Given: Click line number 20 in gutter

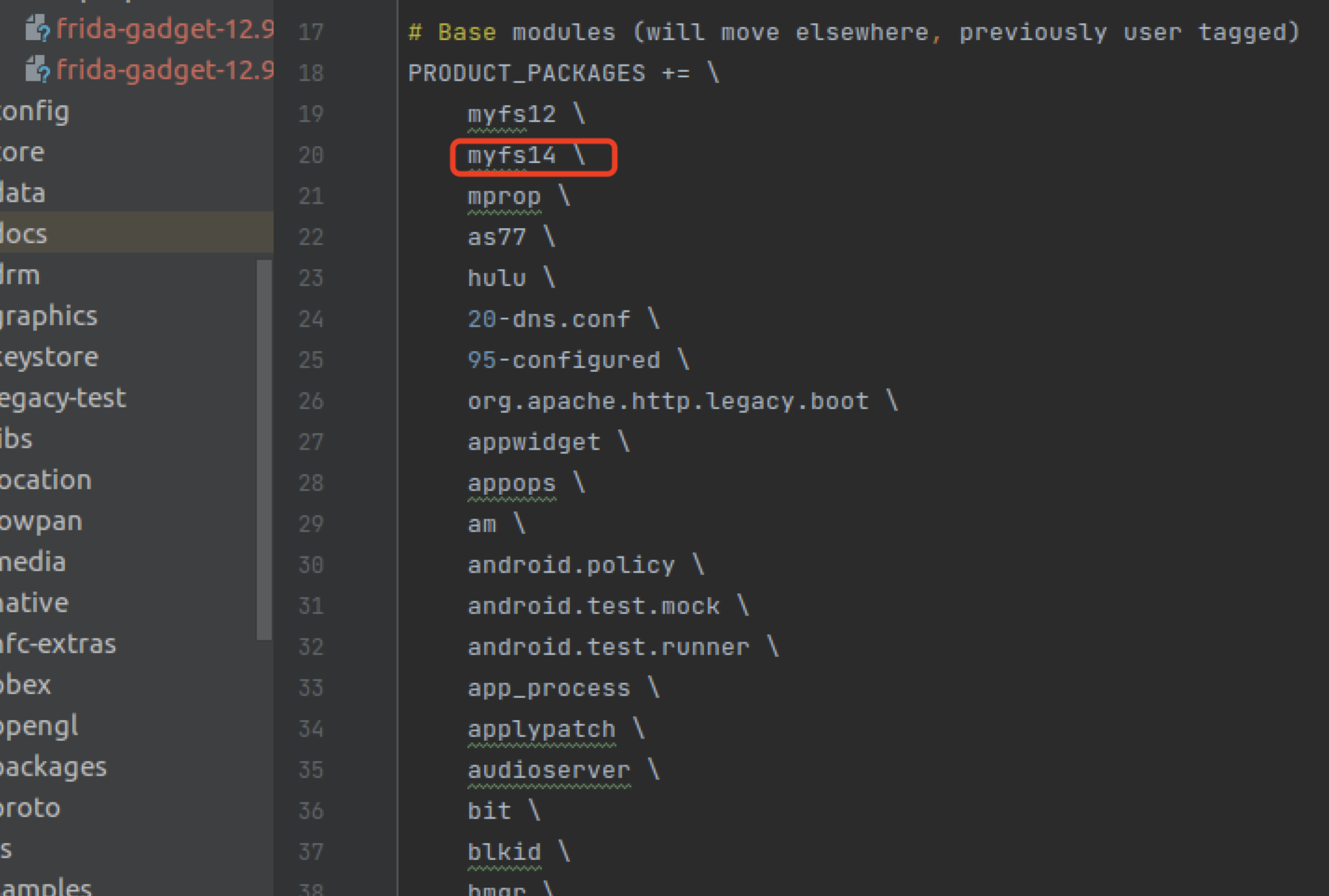Looking at the screenshot, I should pyautogui.click(x=311, y=155).
